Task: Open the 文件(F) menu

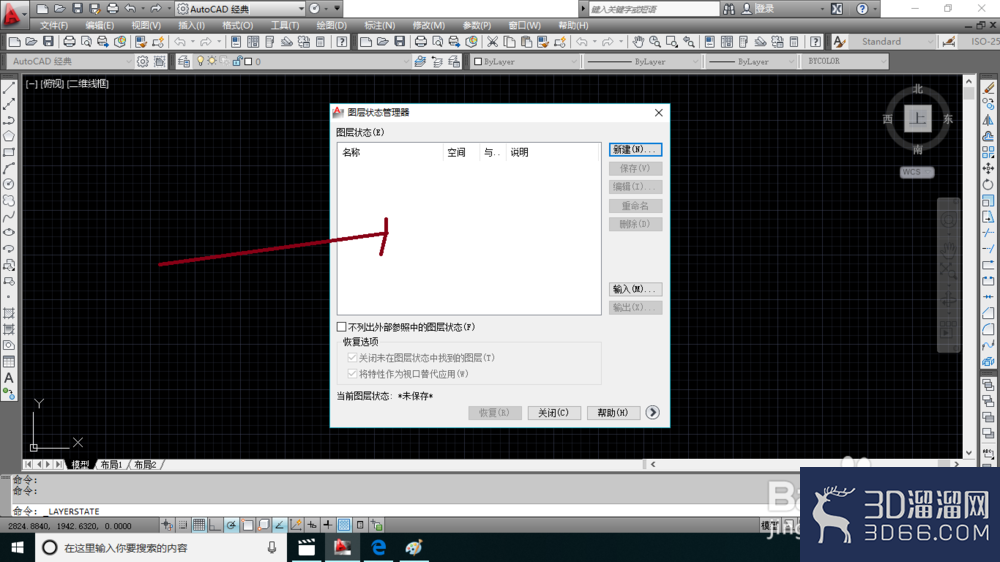Action: coord(54,26)
